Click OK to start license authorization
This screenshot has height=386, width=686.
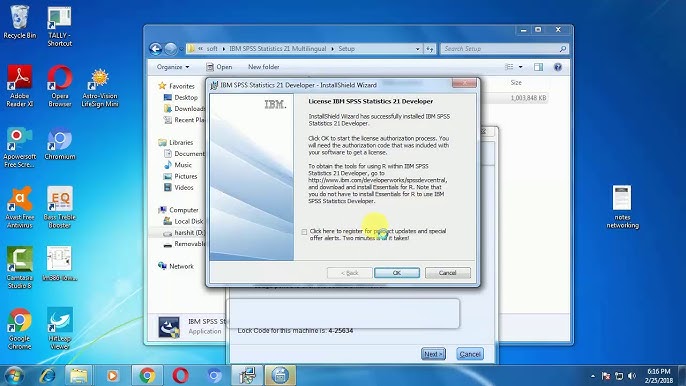397,273
